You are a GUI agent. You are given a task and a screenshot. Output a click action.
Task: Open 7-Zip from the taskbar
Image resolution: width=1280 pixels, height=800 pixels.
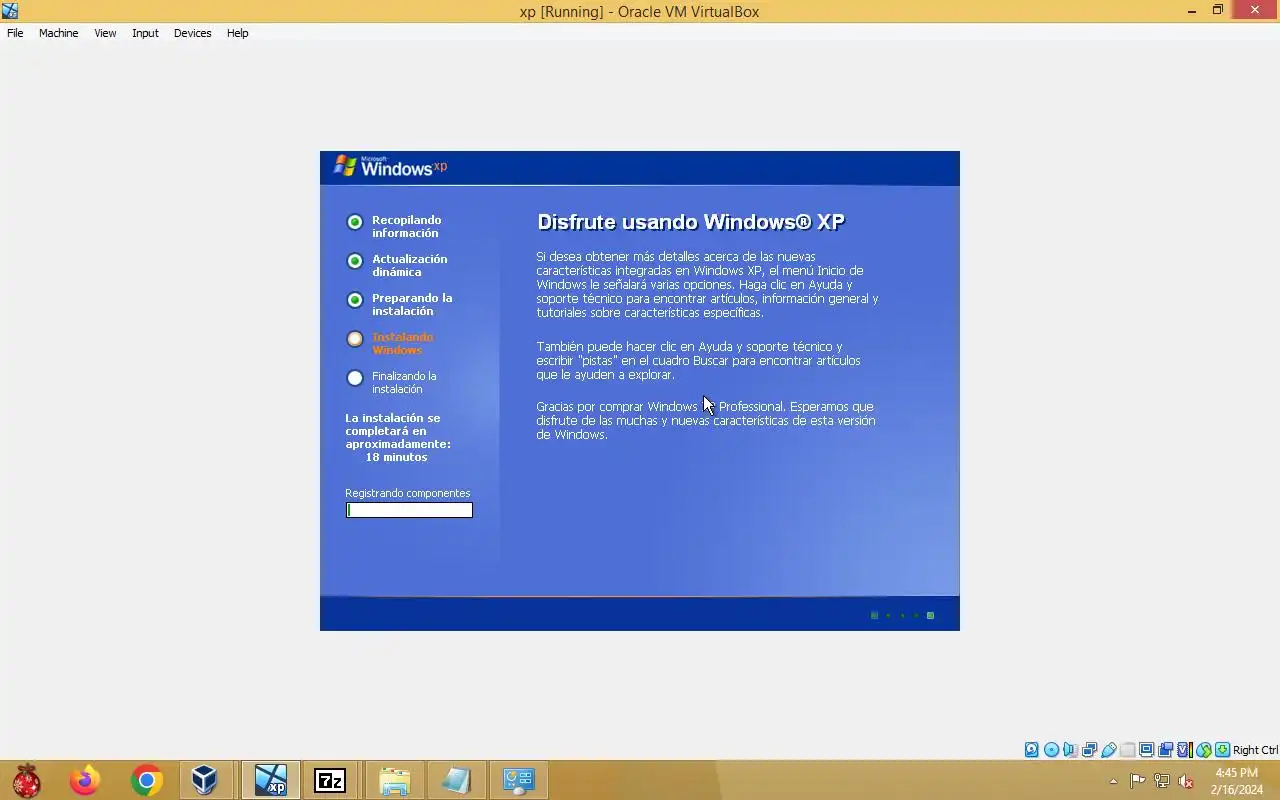coord(330,780)
